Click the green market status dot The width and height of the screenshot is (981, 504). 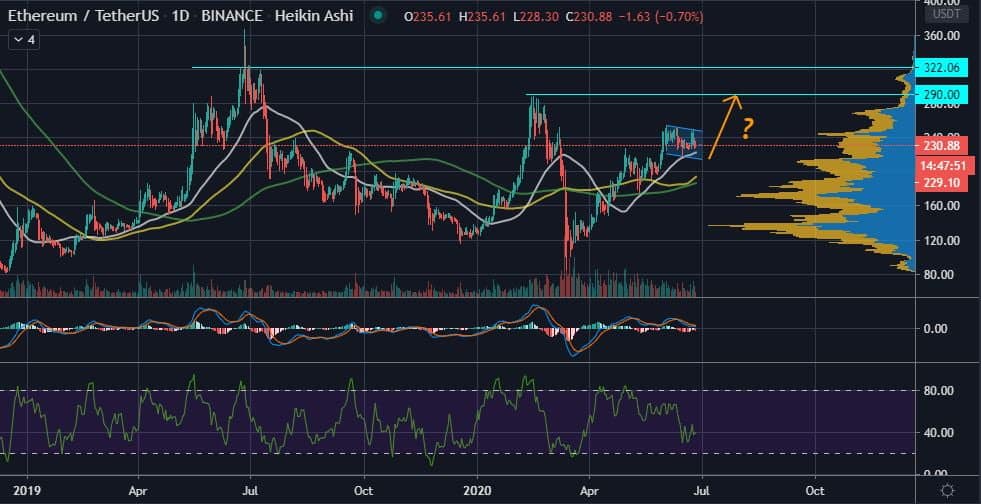(376, 16)
